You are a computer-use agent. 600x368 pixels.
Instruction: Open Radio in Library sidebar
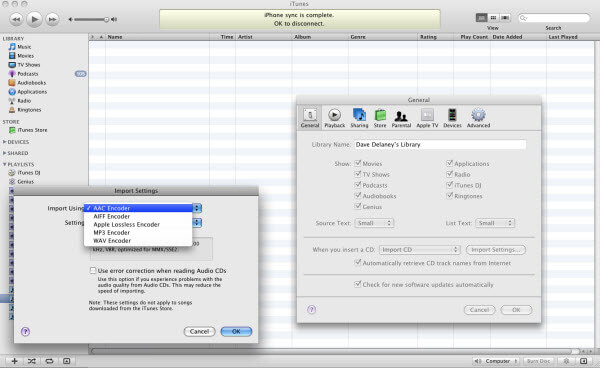[24, 101]
